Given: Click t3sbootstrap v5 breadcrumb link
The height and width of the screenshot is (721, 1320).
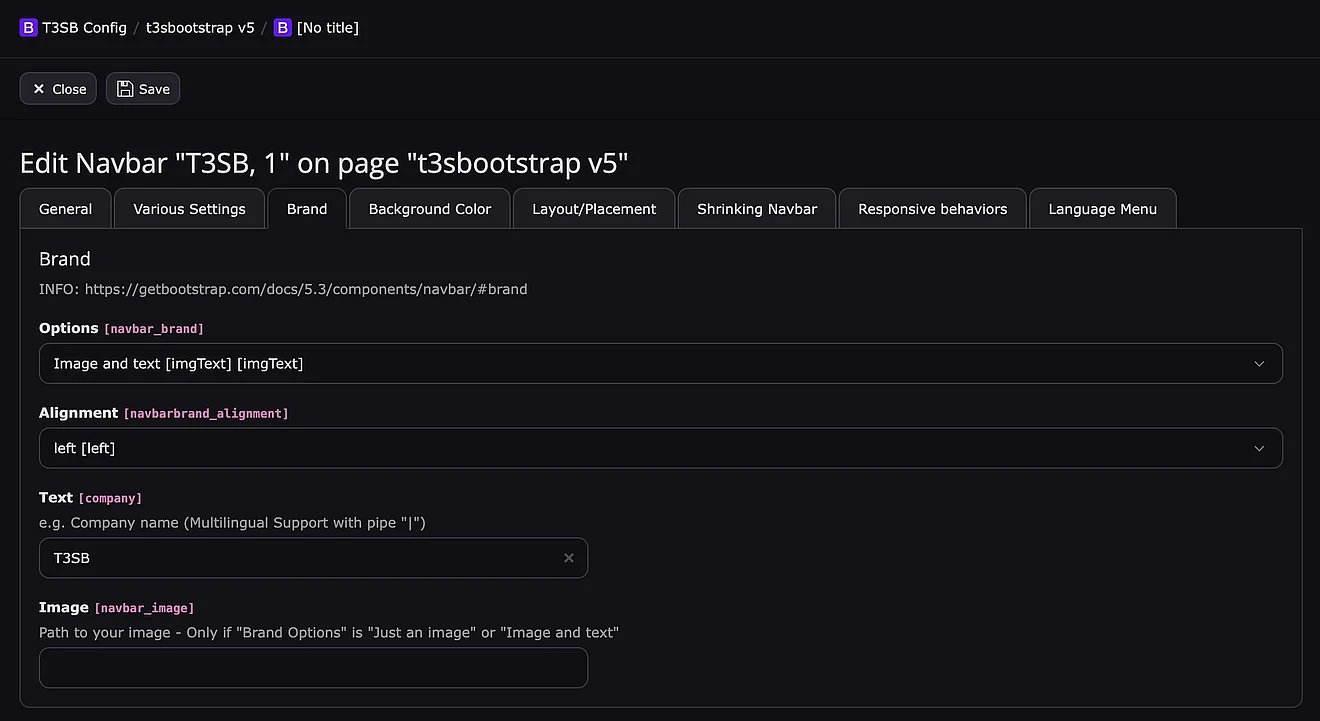Looking at the screenshot, I should (x=200, y=28).
